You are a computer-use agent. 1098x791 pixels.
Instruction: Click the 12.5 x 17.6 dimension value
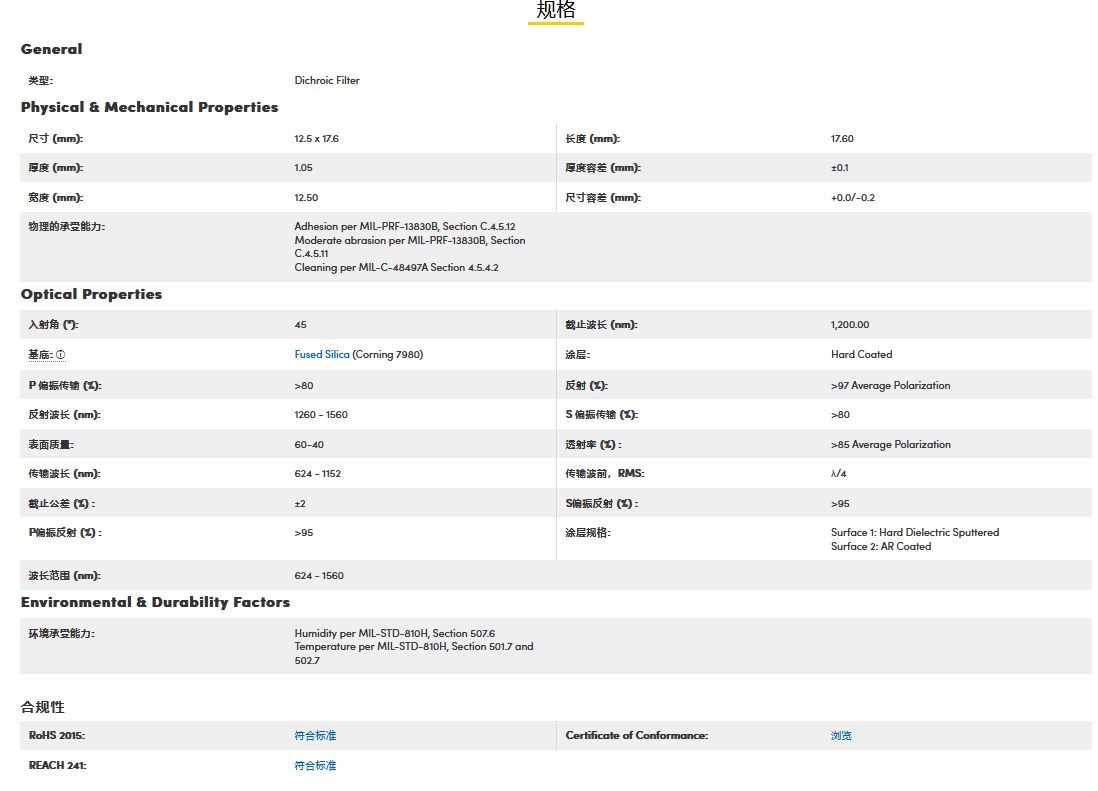point(316,139)
